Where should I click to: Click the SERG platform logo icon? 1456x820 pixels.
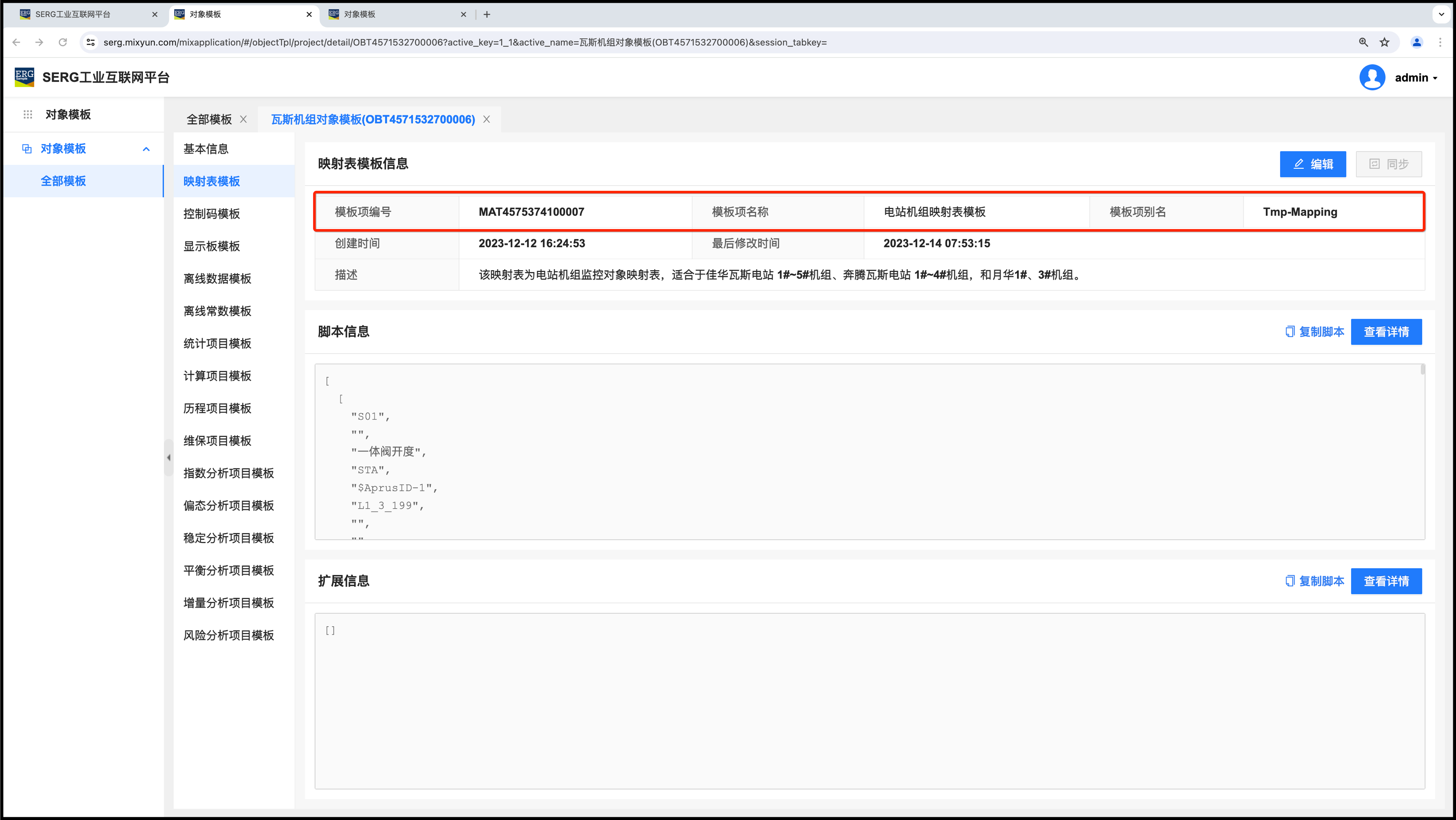click(24, 77)
